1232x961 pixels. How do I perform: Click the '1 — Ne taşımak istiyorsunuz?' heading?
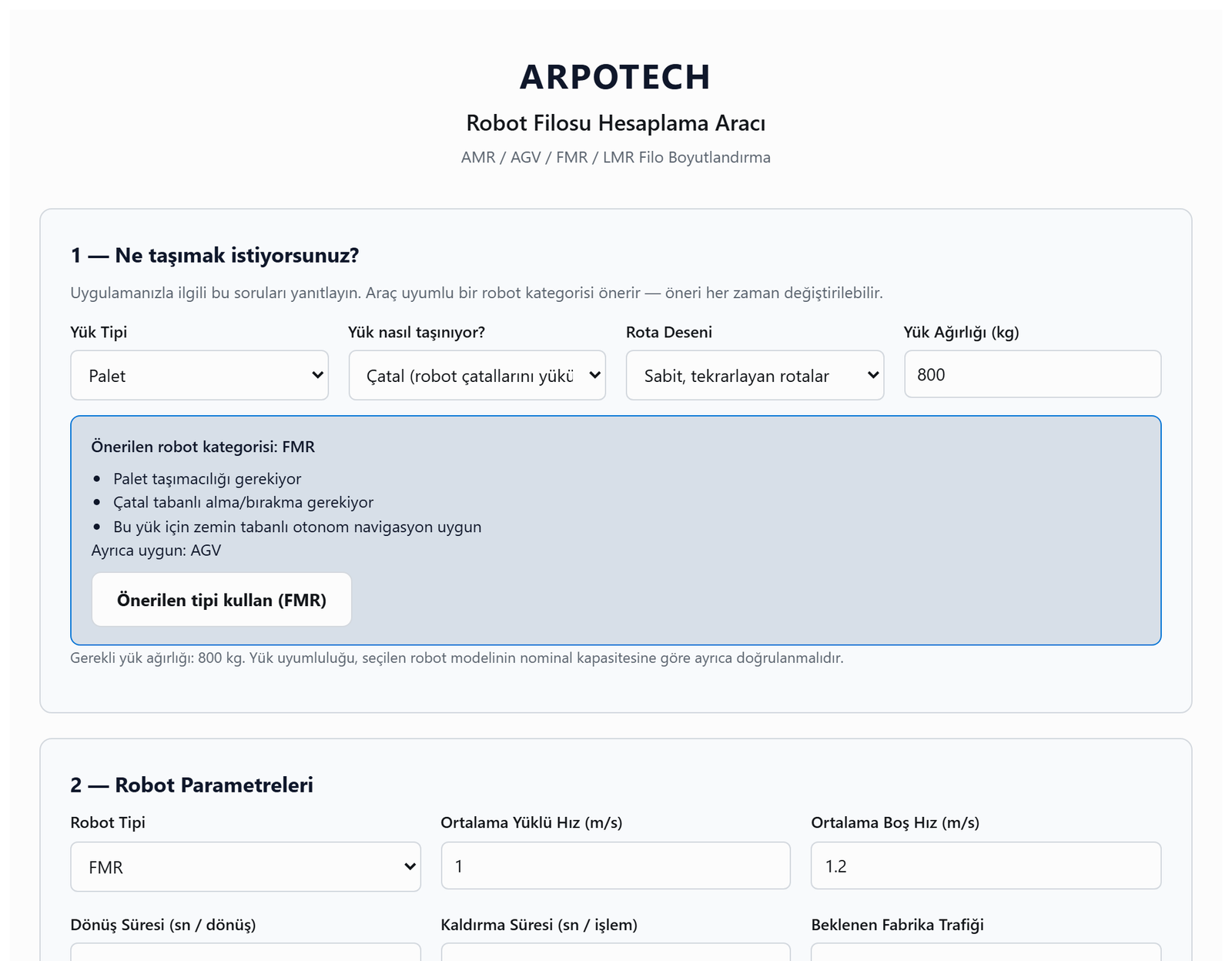215,255
